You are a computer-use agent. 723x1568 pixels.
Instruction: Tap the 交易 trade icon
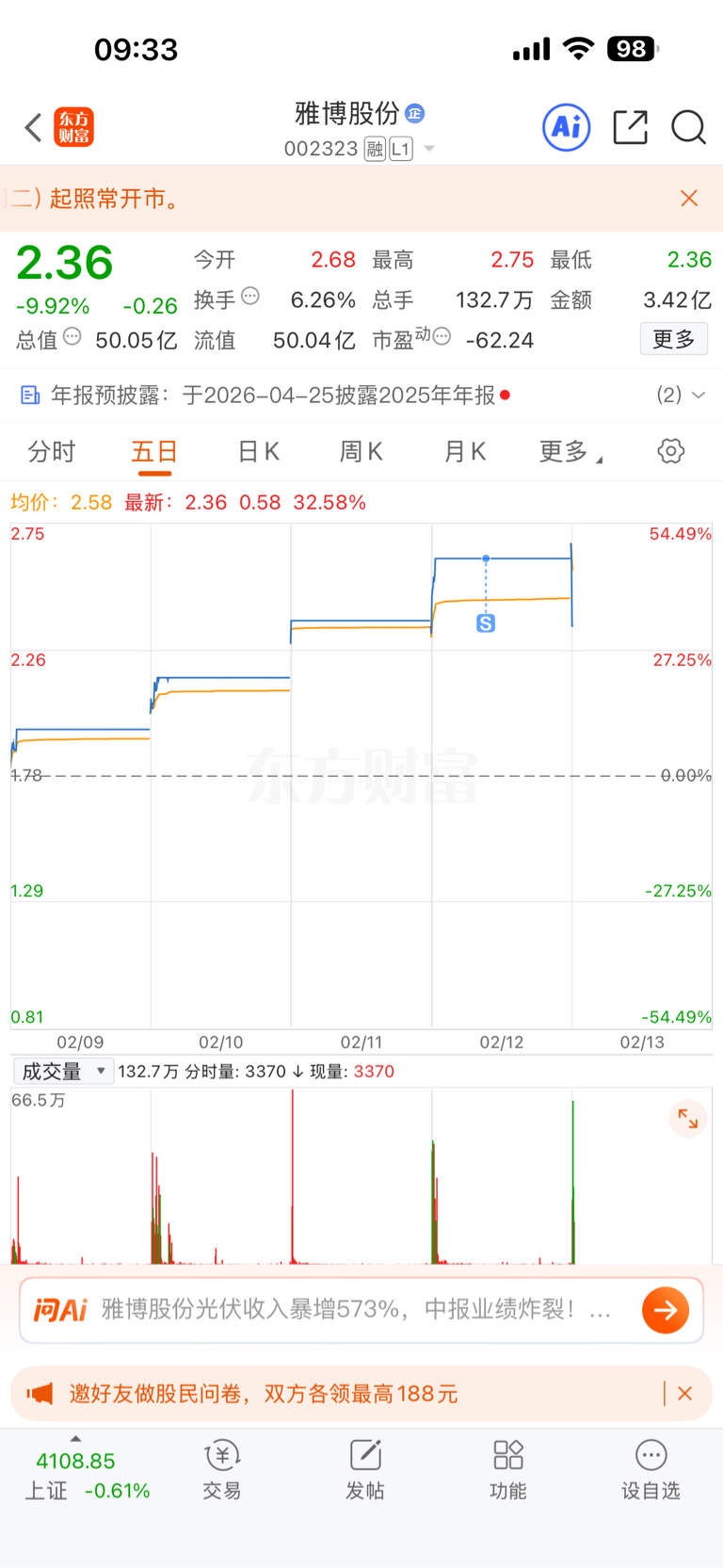click(x=222, y=1469)
